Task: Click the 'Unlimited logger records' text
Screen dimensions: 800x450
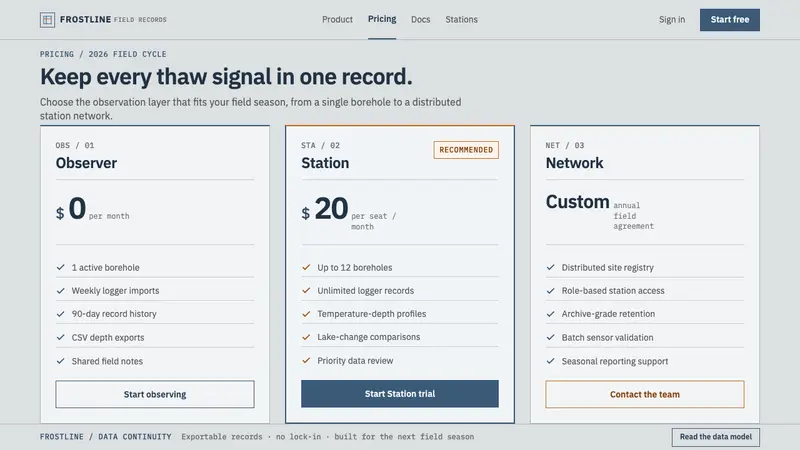Action: pyautogui.click(x=365, y=291)
